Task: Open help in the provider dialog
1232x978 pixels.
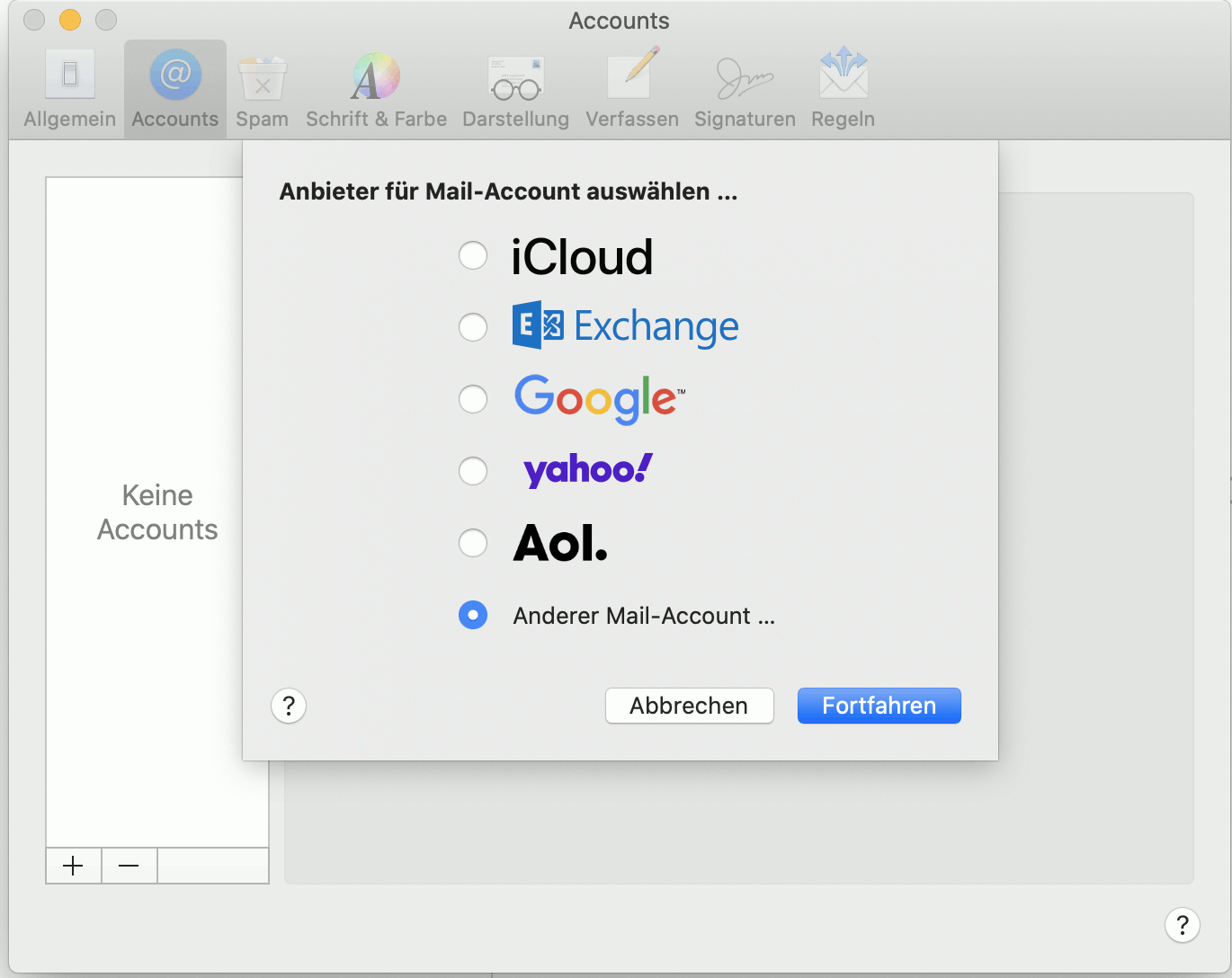Action: (x=289, y=706)
